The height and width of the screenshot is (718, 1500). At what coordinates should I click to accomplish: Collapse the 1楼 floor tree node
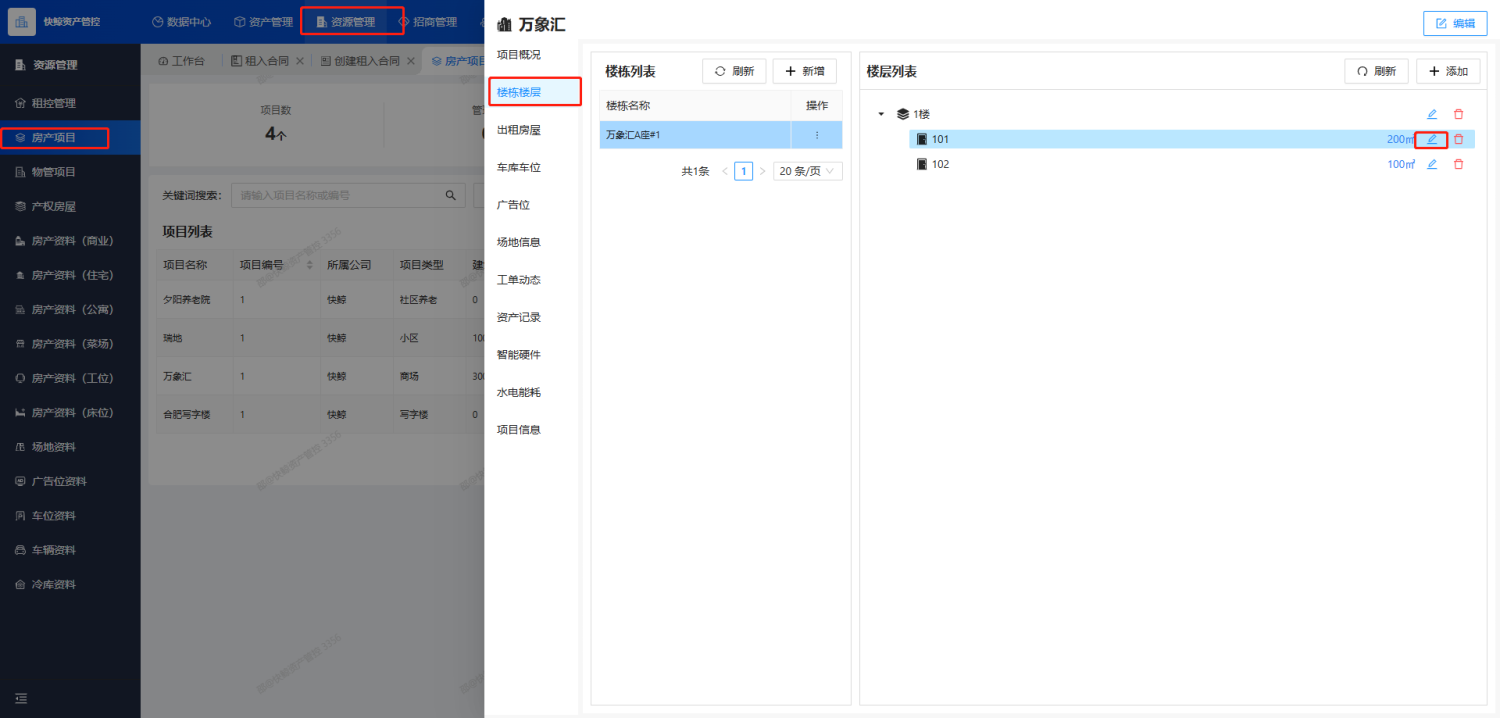pos(881,114)
